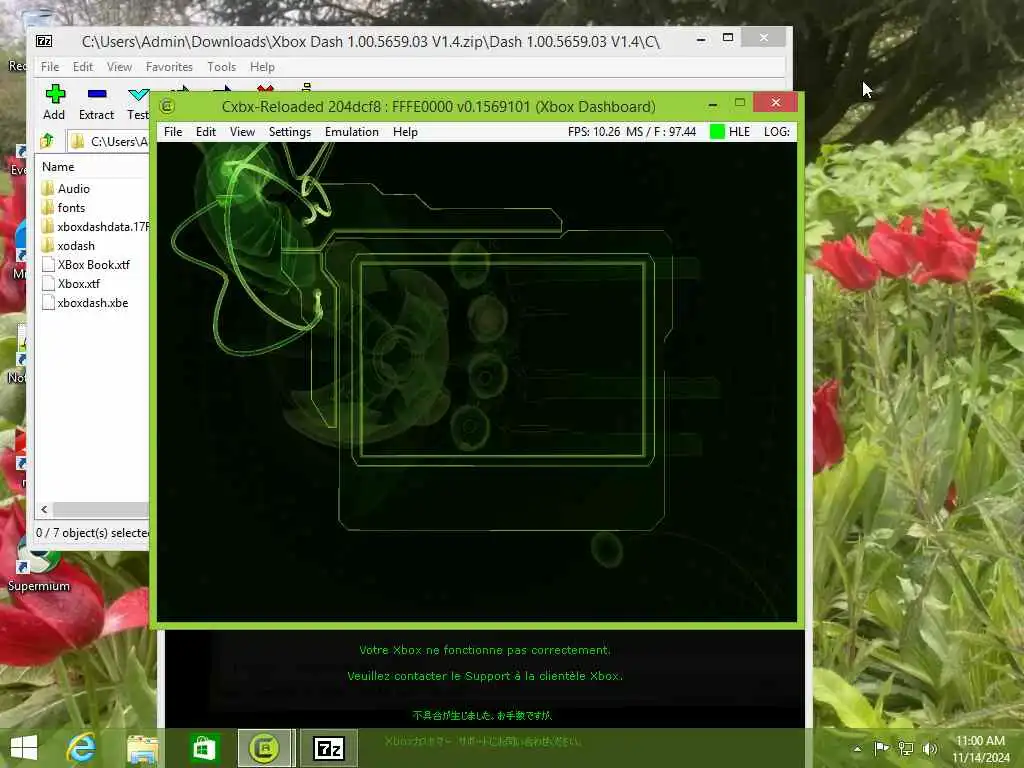Select the xodash folder
The height and width of the screenshot is (768, 1024).
point(68,246)
